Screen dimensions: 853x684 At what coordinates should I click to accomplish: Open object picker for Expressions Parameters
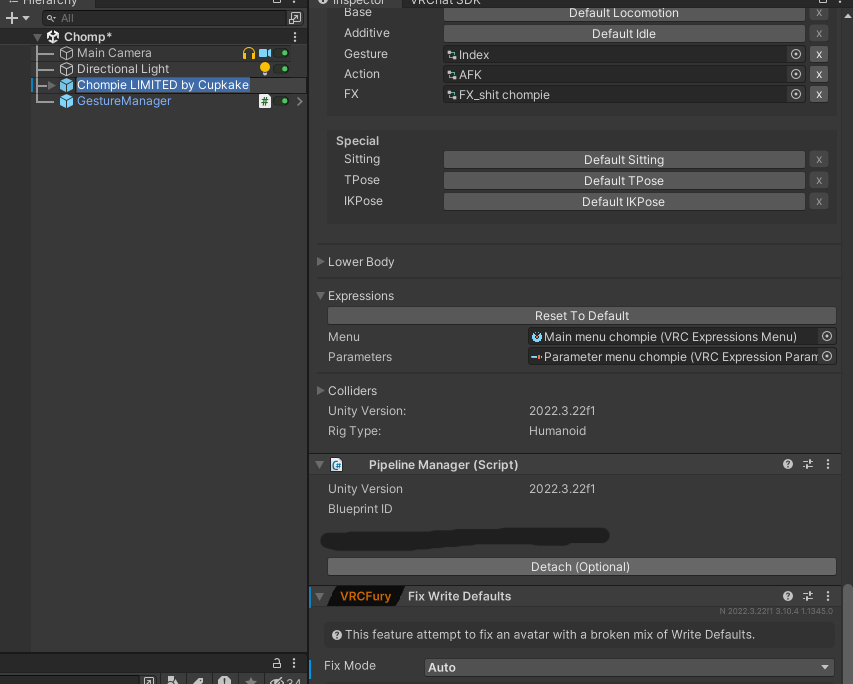tap(827, 356)
